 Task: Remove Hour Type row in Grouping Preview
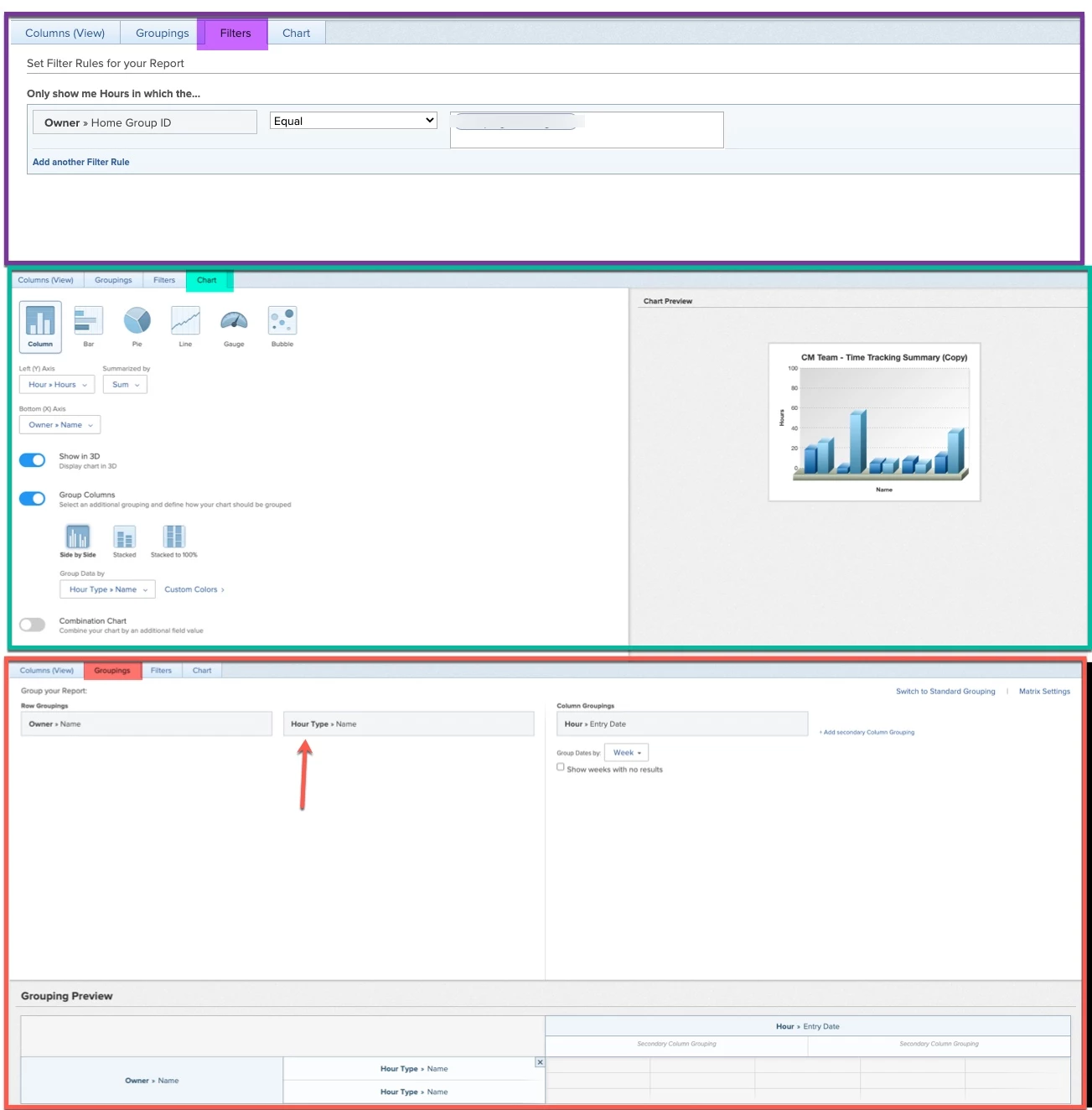[x=540, y=1062]
